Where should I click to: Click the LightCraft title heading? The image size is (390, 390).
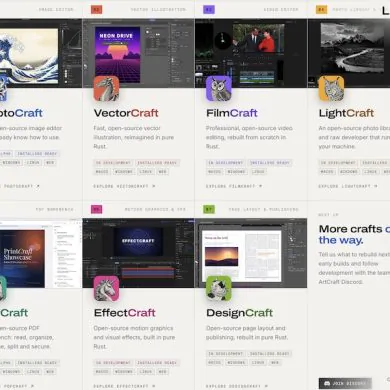pos(346,113)
